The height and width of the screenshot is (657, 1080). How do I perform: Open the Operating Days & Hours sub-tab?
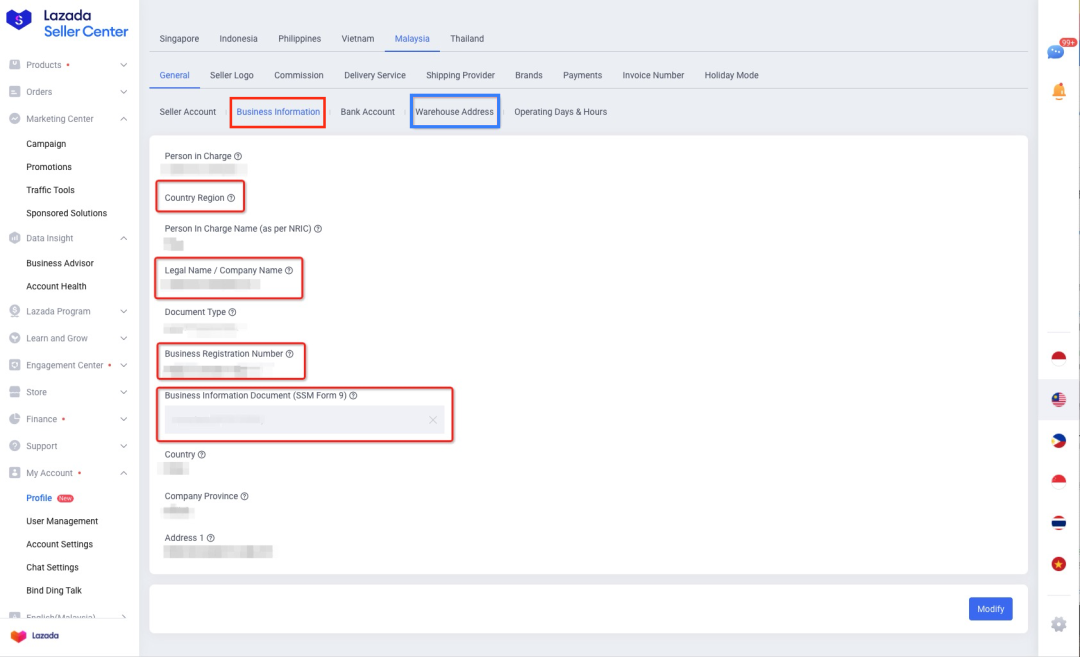click(560, 112)
